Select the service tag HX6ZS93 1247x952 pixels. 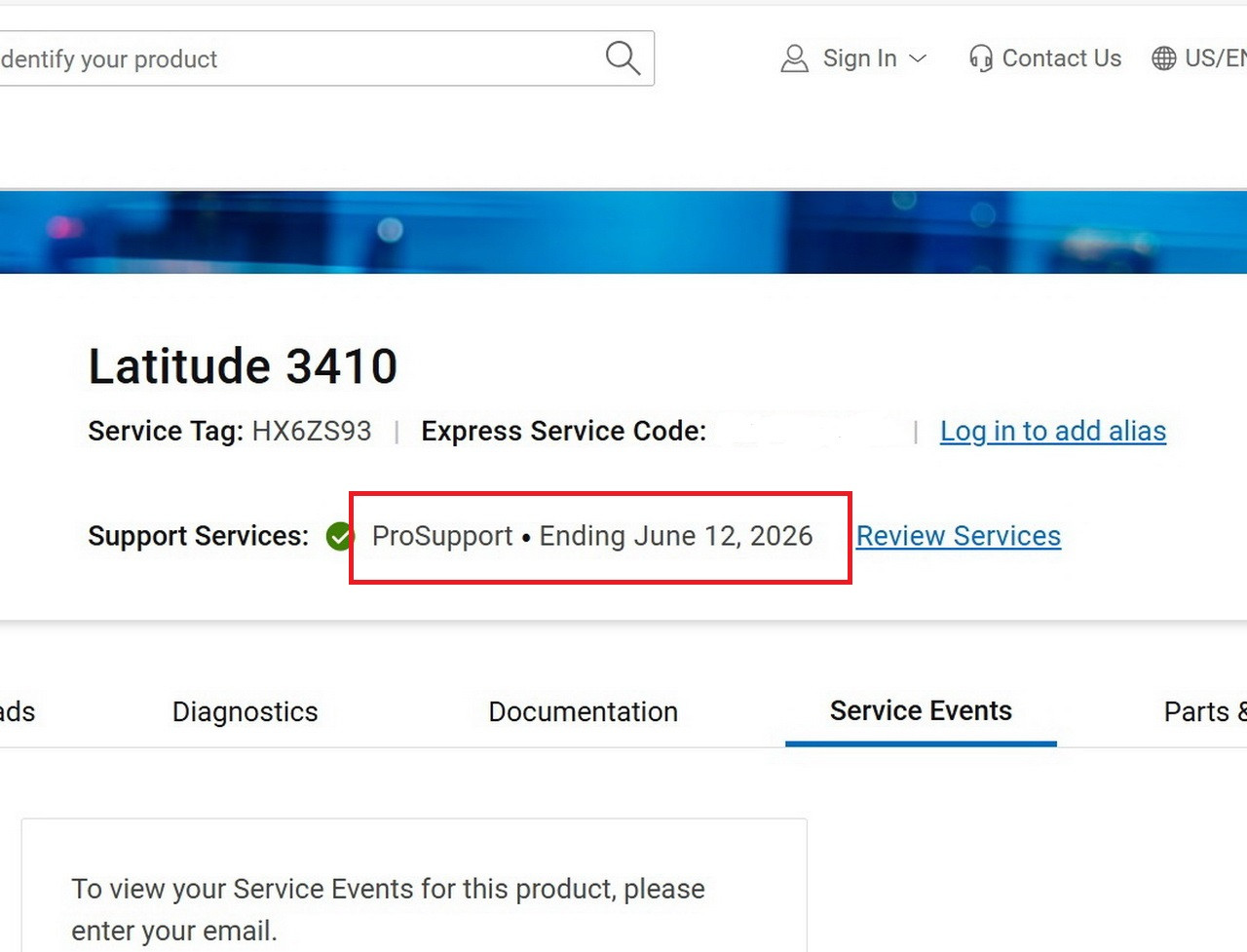click(x=312, y=431)
